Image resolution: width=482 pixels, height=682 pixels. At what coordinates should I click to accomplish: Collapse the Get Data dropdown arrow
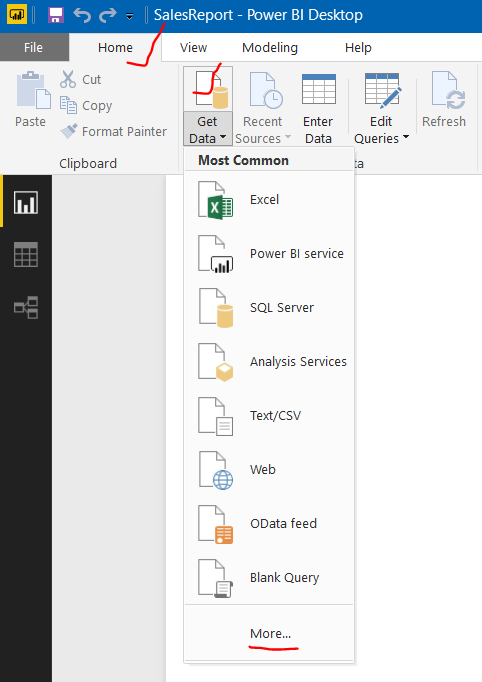coord(223,137)
